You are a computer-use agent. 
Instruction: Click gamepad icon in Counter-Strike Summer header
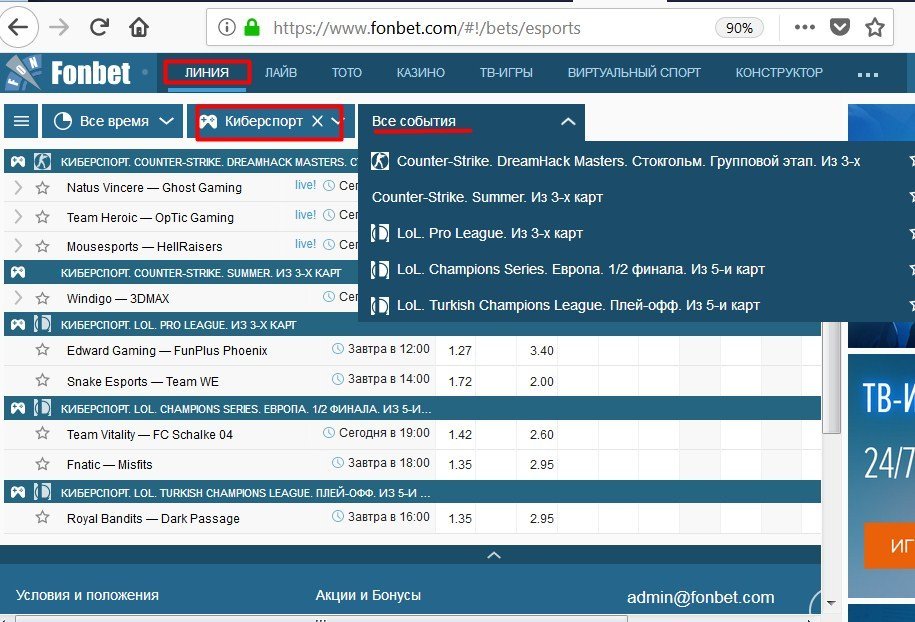[18, 272]
